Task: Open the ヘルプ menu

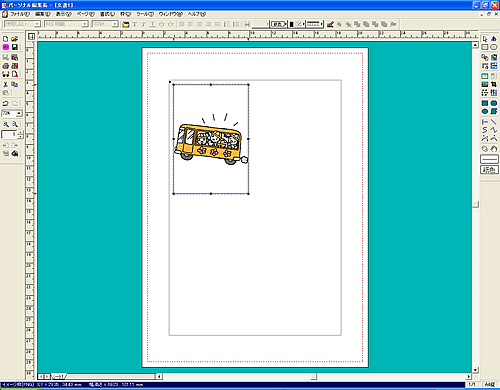Action: point(197,14)
